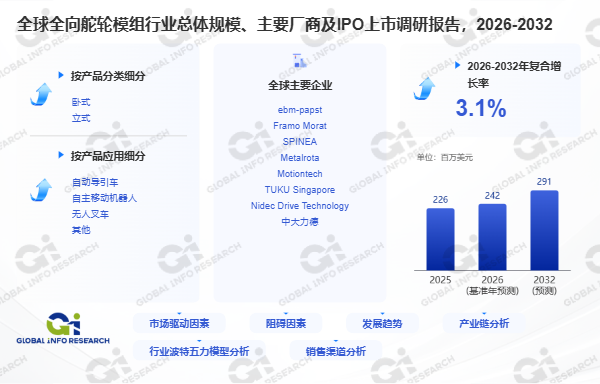Click the blue up-arrow icon beside 按产品应用细分
Image resolution: width=600 pixels, height=384 pixels.
pos(41,190)
